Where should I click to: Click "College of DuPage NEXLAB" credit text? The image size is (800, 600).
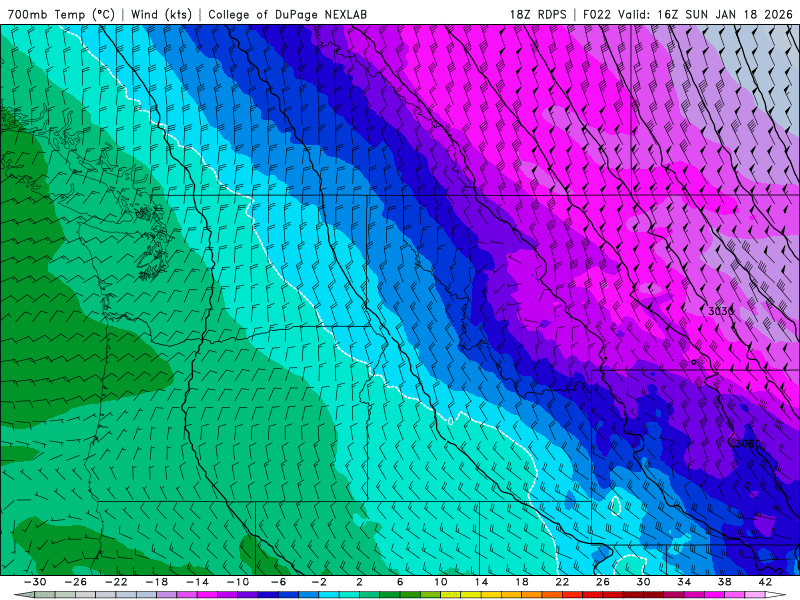(x=287, y=14)
